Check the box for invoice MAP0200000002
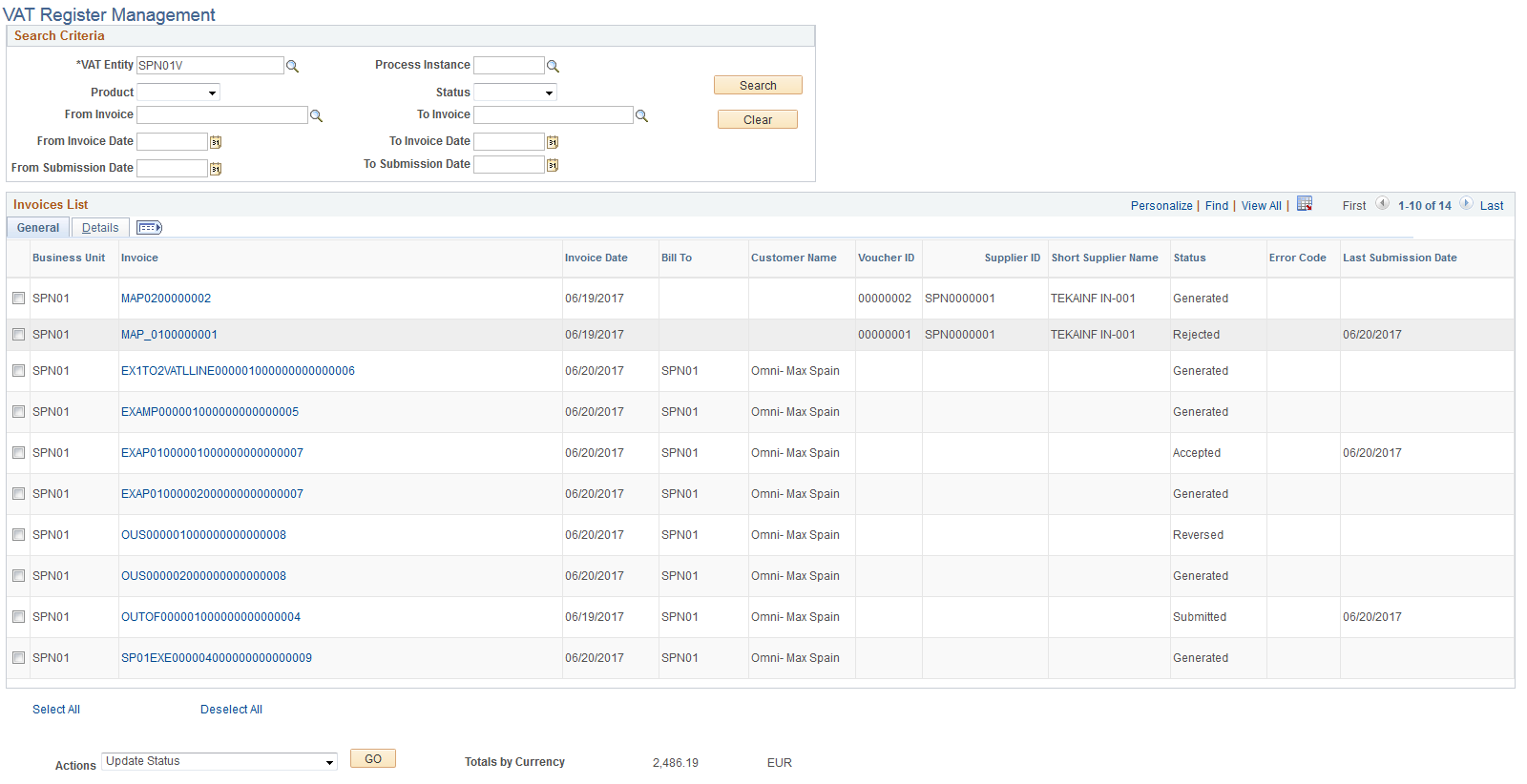The height and width of the screenshot is (784, 1527). click(18, 299)
